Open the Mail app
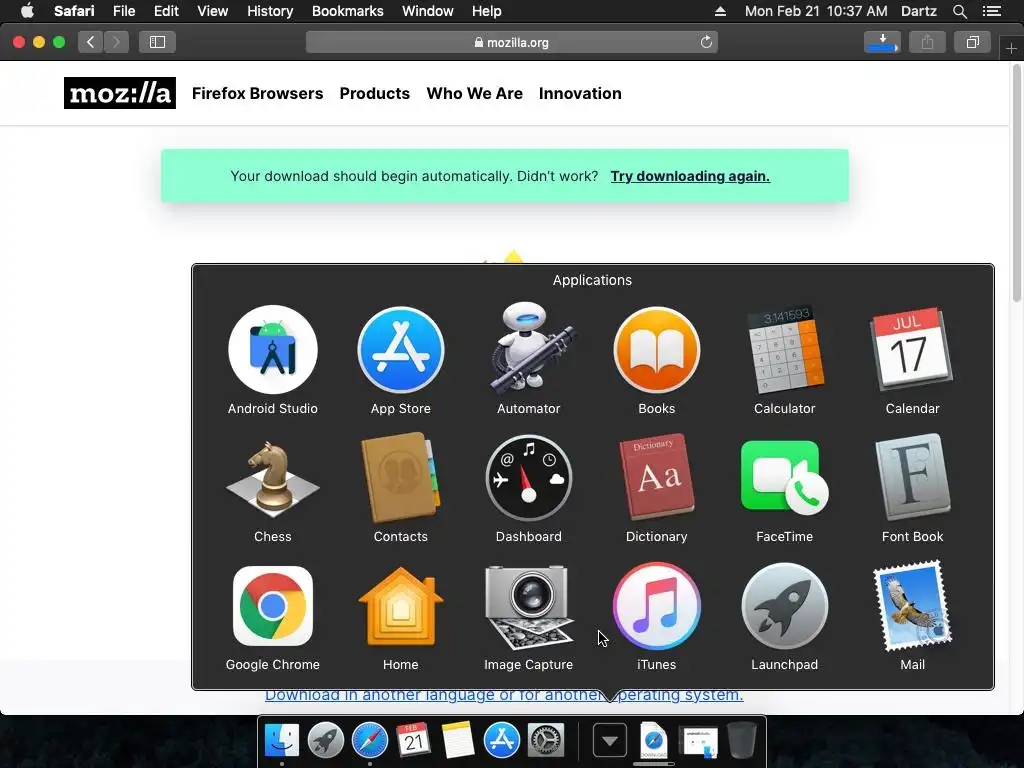The image size is (1024, 768). click(x=912, y=605)
